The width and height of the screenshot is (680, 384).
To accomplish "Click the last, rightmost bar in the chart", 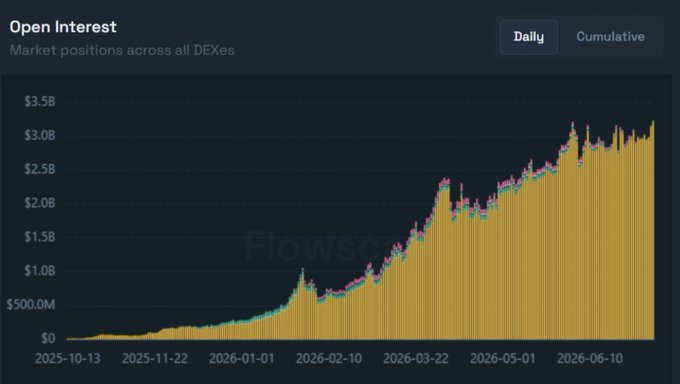I will pos(653,230).
